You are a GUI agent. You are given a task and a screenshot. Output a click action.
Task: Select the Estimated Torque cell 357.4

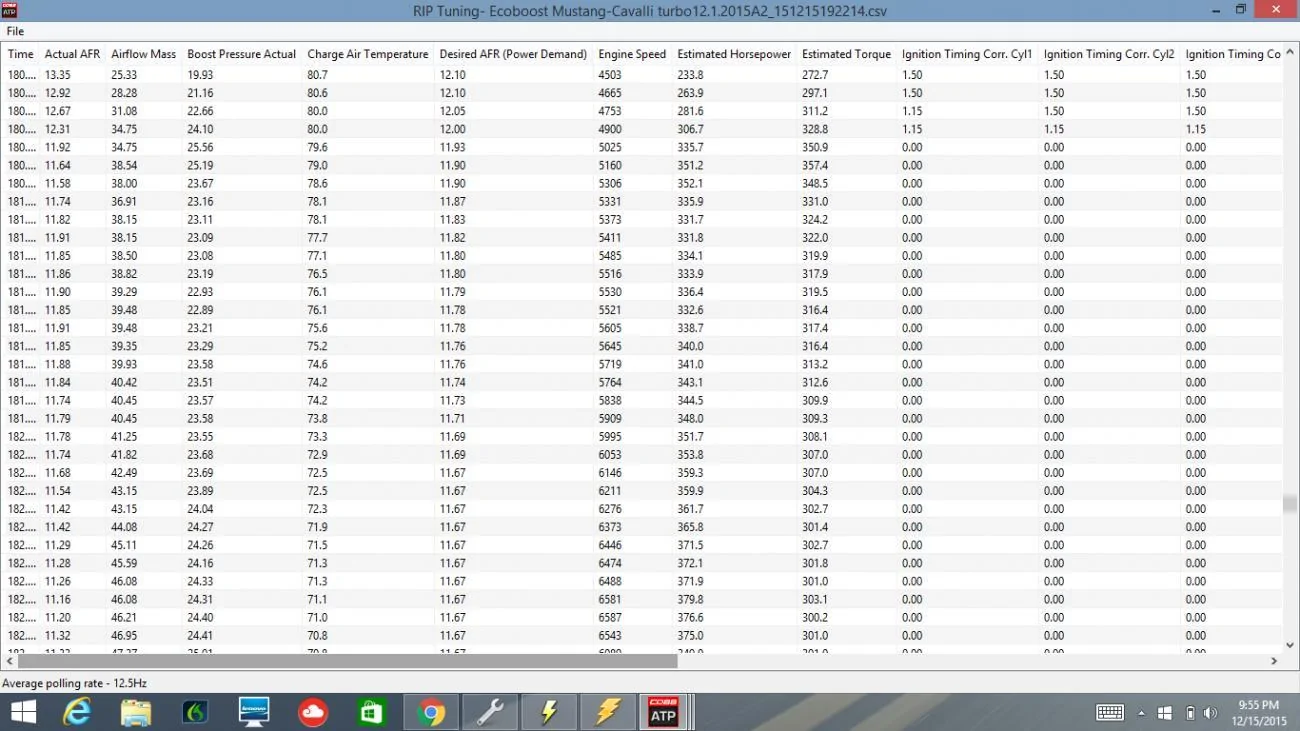point(815,165)
